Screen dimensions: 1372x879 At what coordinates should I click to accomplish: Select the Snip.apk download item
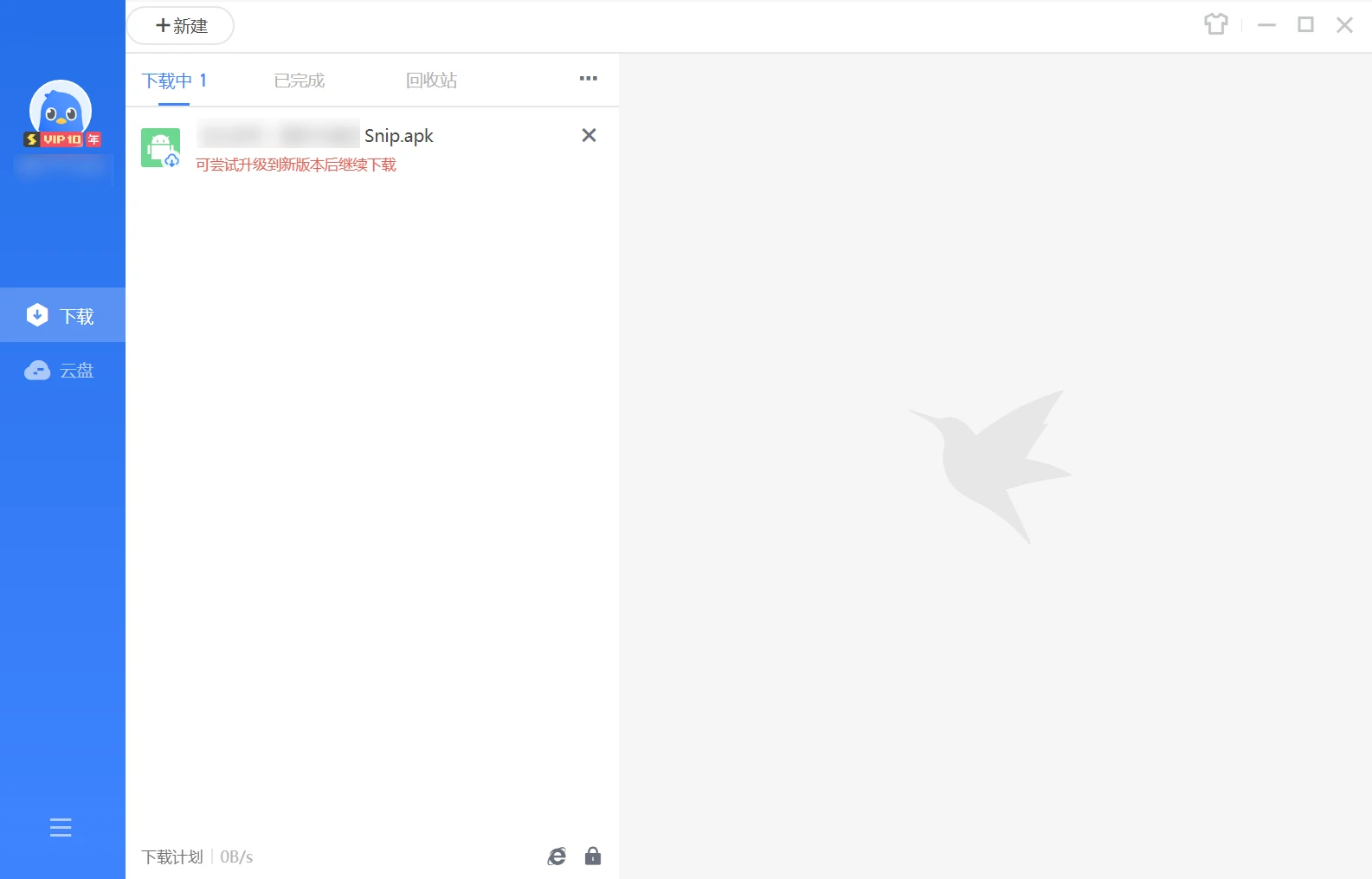pos(372,148)
